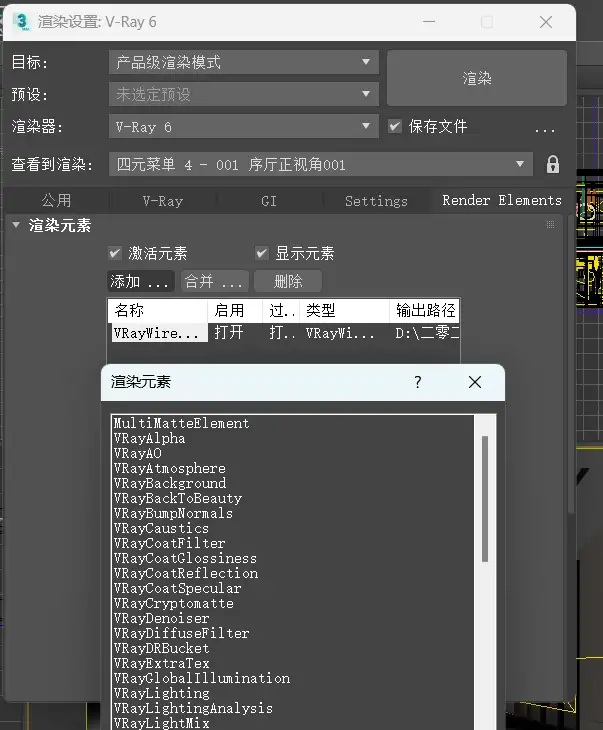The width and height of the screenshot is (603, 730).
Task: Switch to the 公用 tab
Action: pos(56,201)
